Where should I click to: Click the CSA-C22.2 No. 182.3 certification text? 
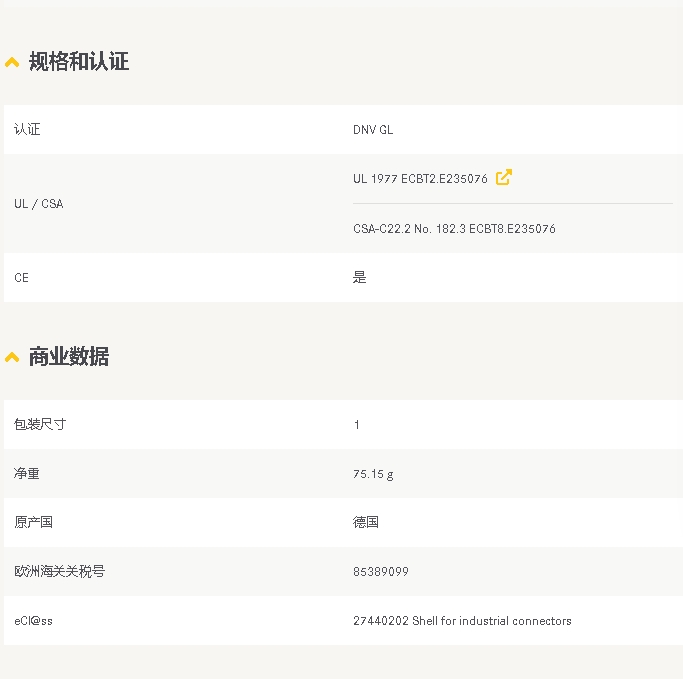(454, 229)
